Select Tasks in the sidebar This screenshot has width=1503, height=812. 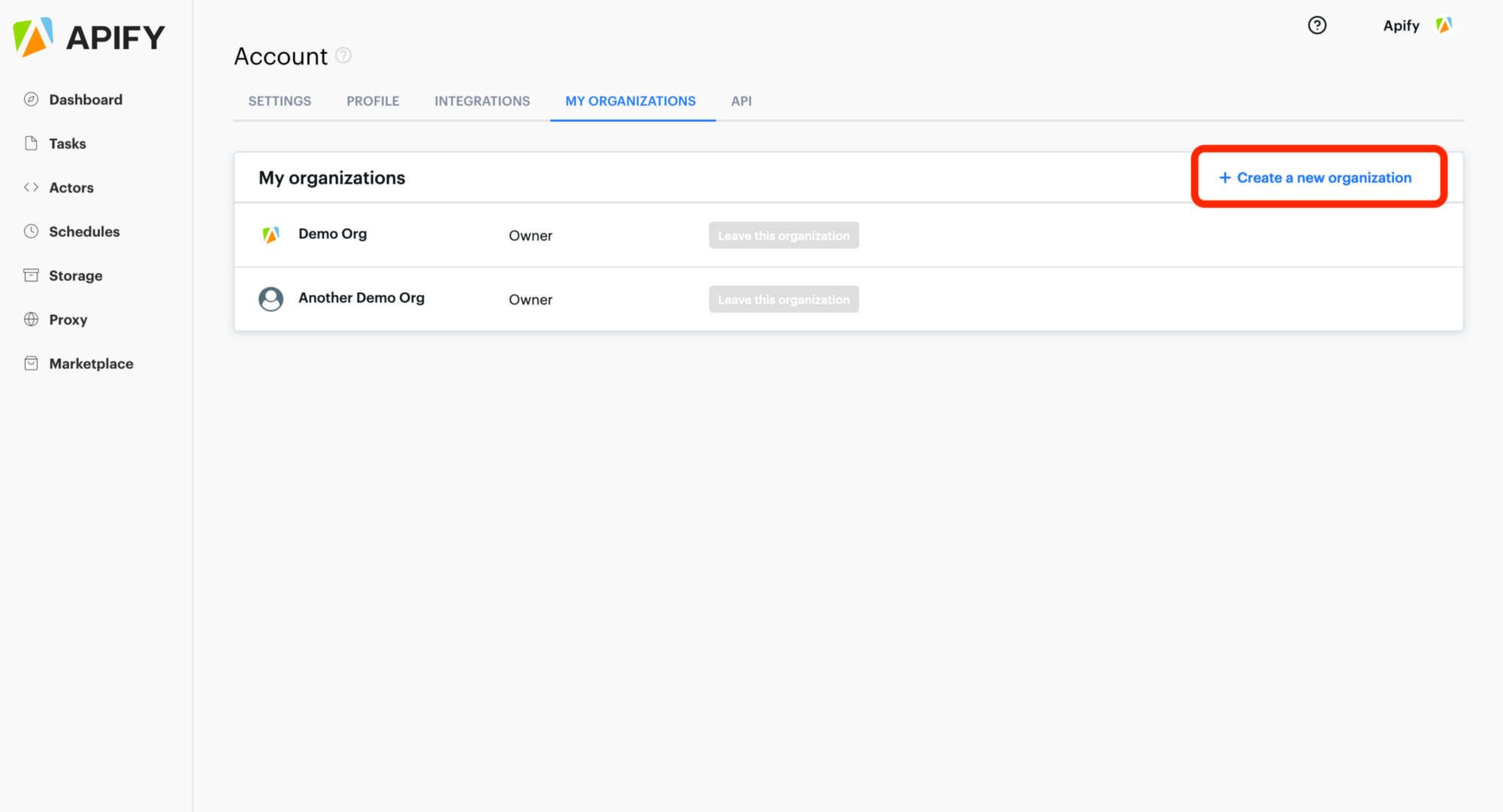(x=68, y=143)
